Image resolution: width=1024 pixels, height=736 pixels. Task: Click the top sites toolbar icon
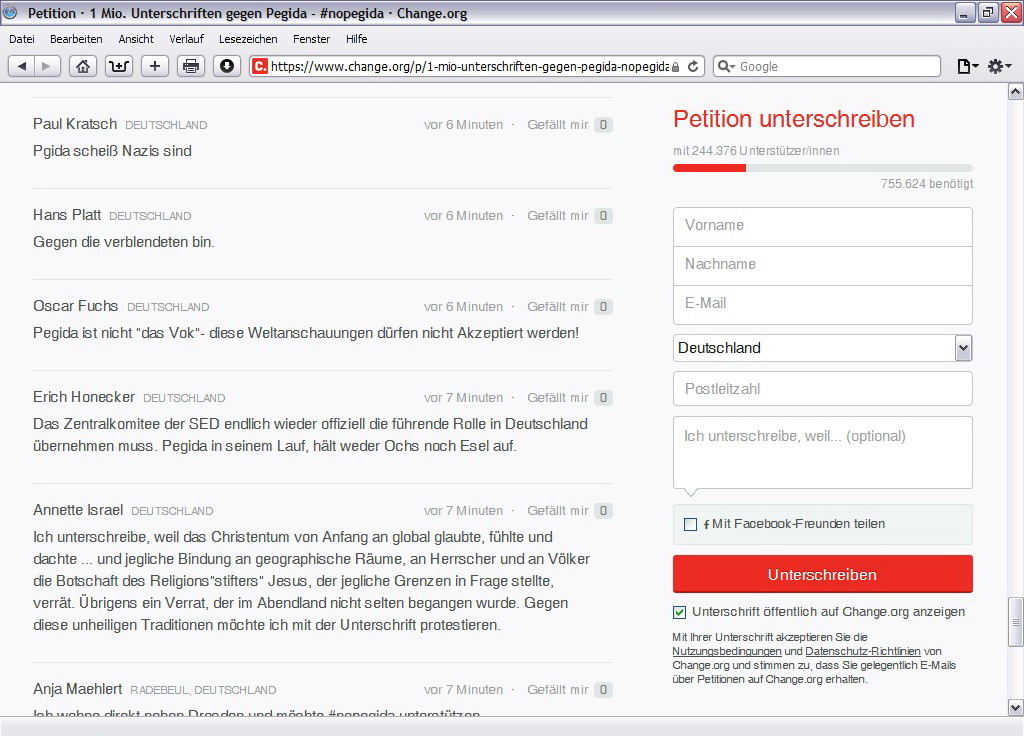(x=119, y=66)
